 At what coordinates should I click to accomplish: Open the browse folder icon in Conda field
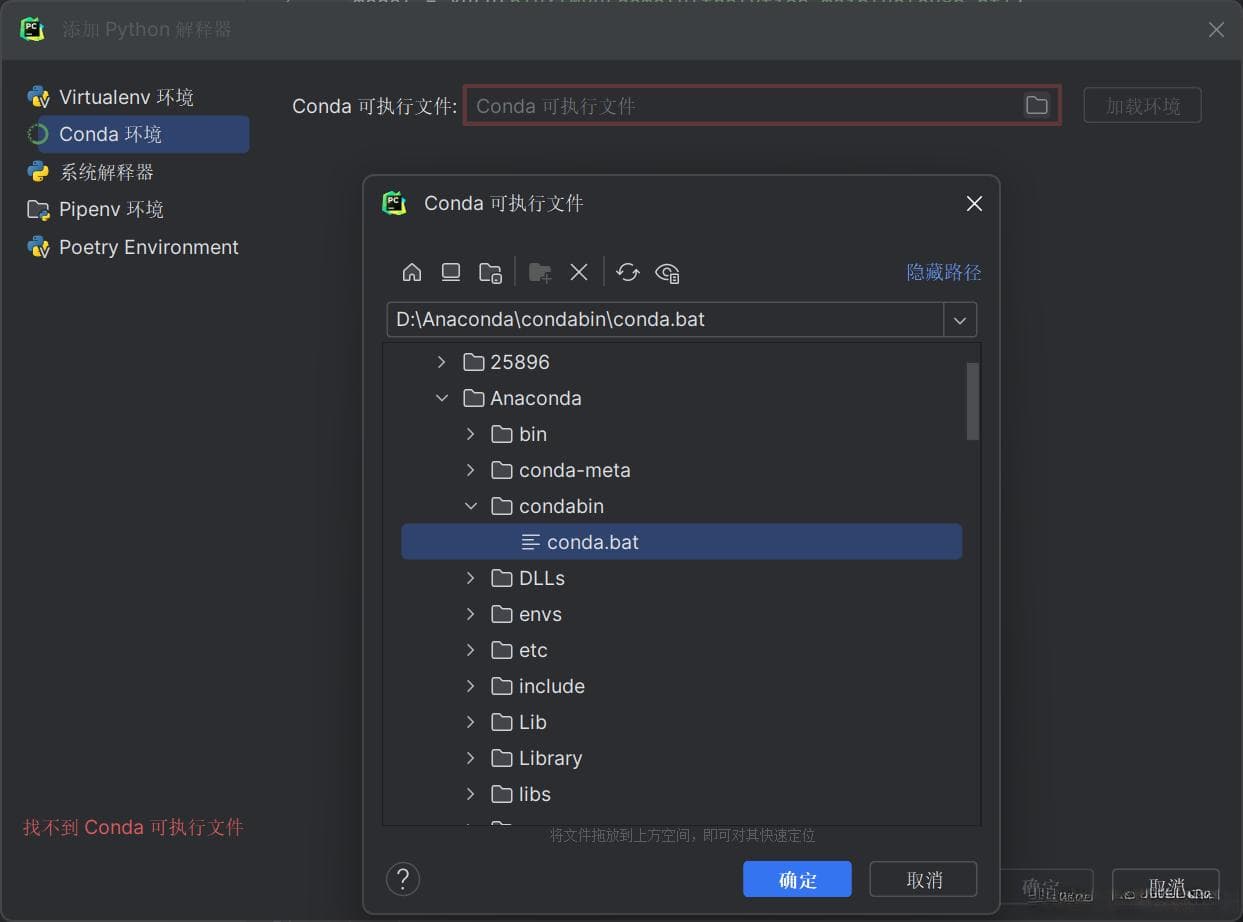(1037, 105)
